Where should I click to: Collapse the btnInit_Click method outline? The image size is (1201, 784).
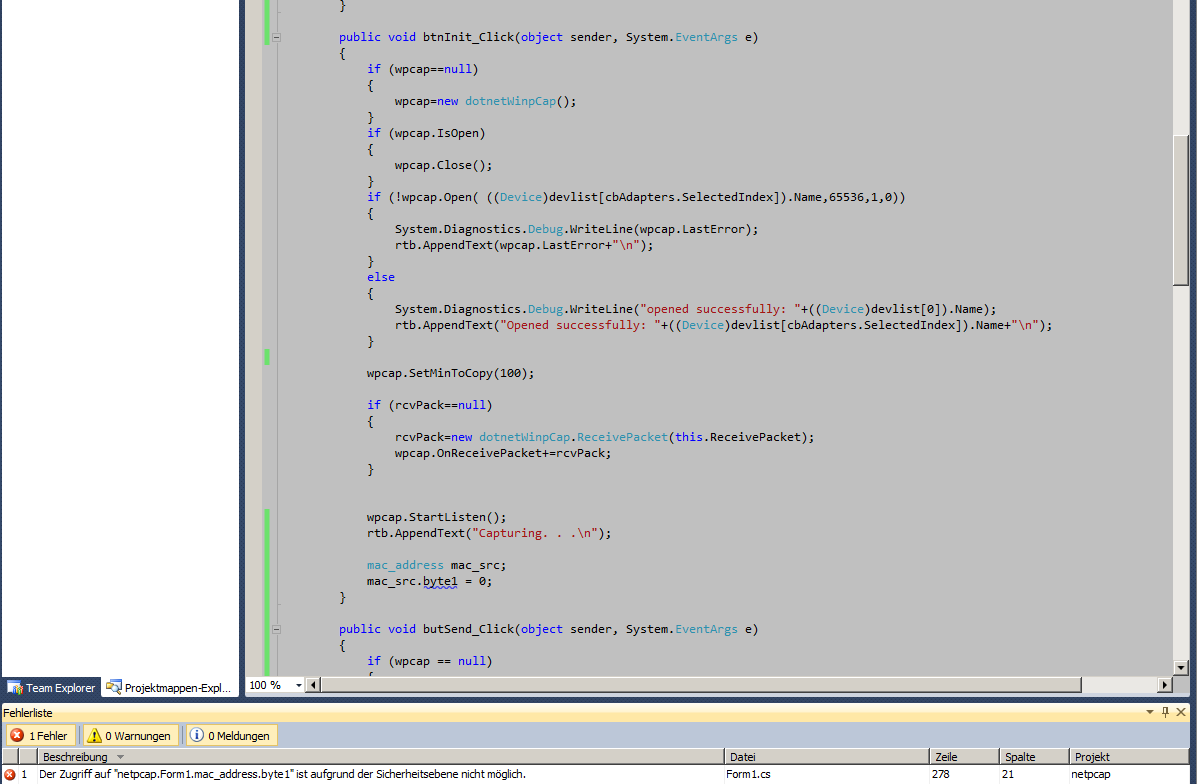pos(276,37)
